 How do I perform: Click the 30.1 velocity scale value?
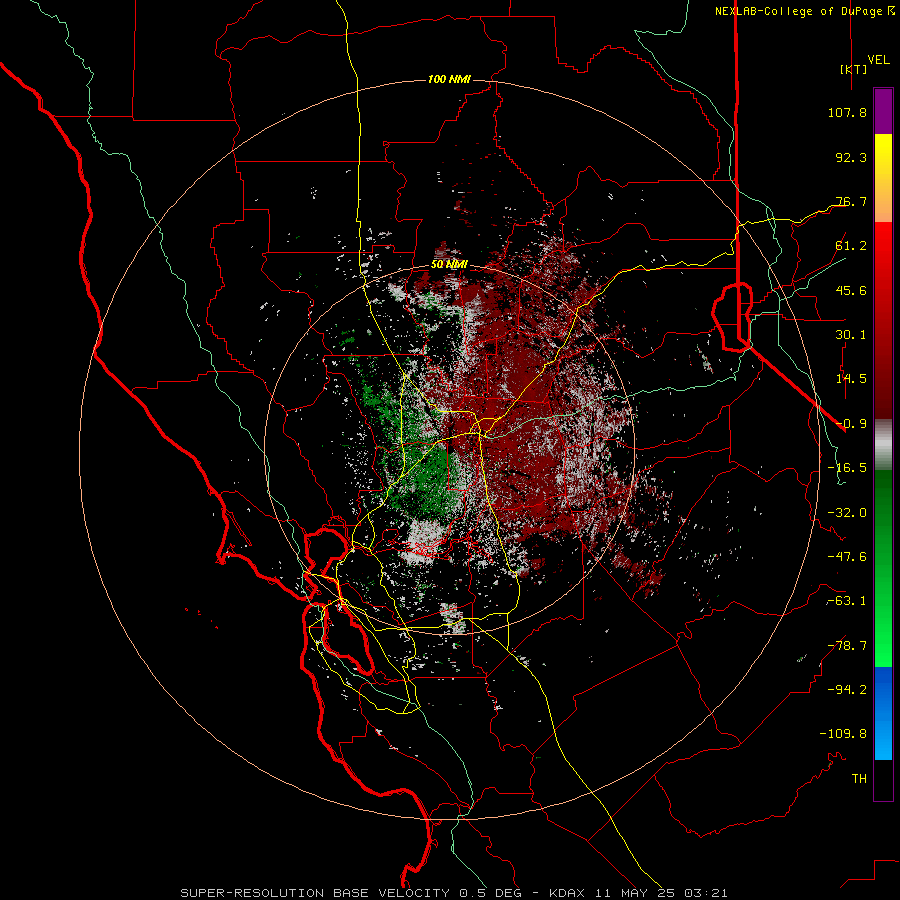(x=851, y=335)
